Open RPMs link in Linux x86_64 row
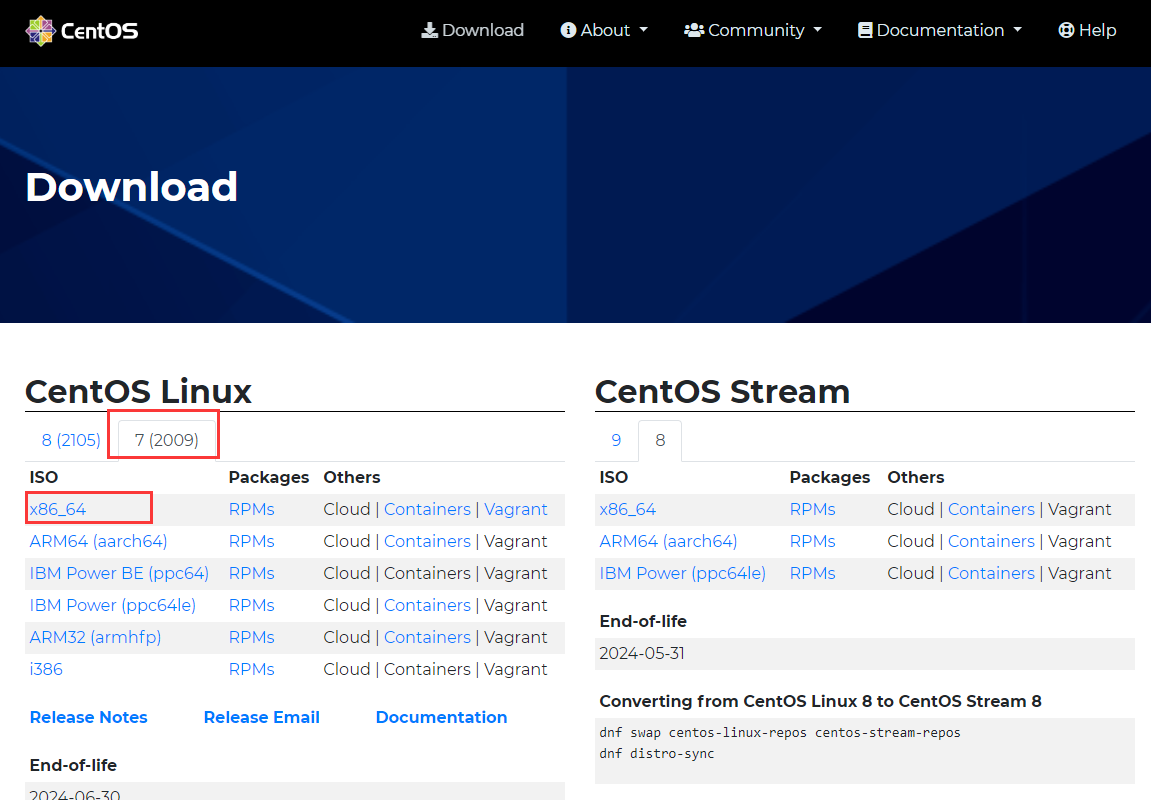 click(x=252, y=509)
